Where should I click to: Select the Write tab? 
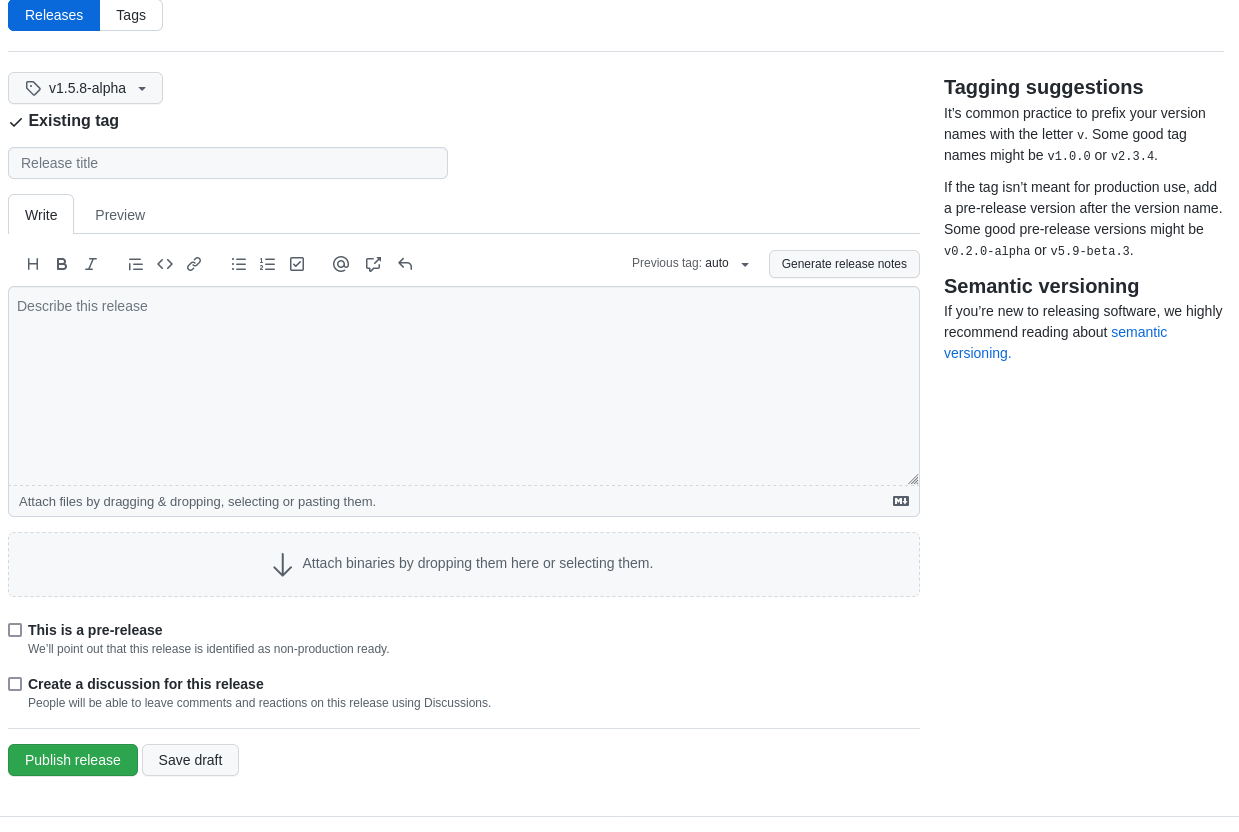click(41, 215)
